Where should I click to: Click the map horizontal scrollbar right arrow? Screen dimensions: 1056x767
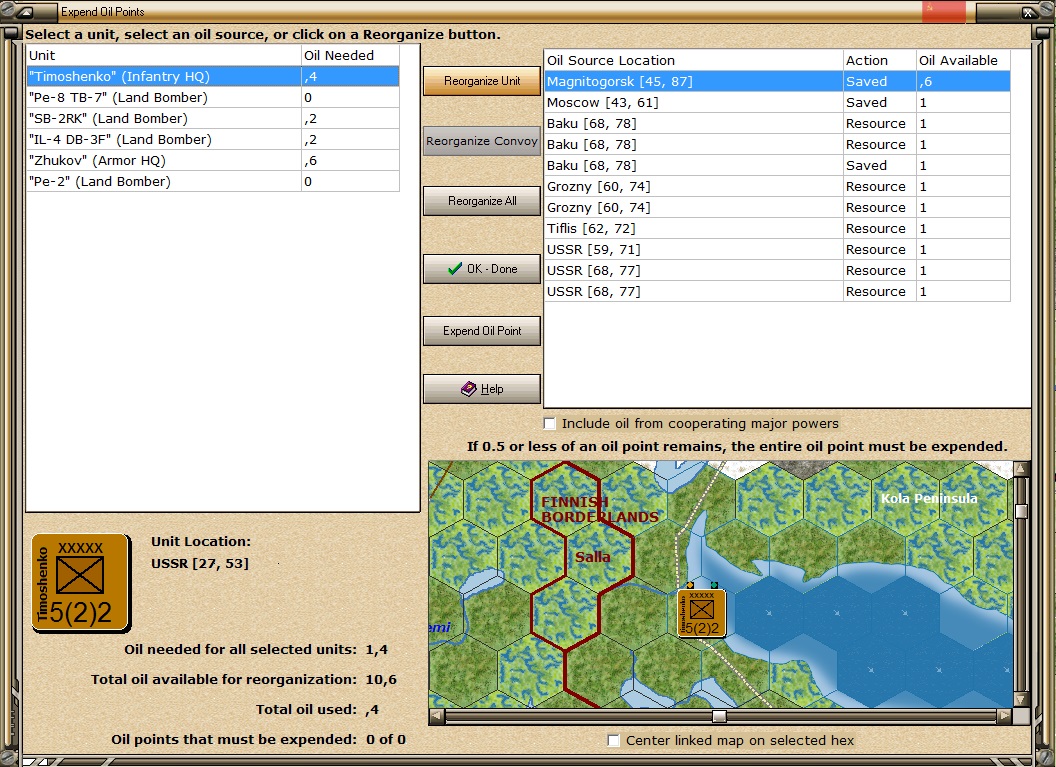(x=1004, y=716)
